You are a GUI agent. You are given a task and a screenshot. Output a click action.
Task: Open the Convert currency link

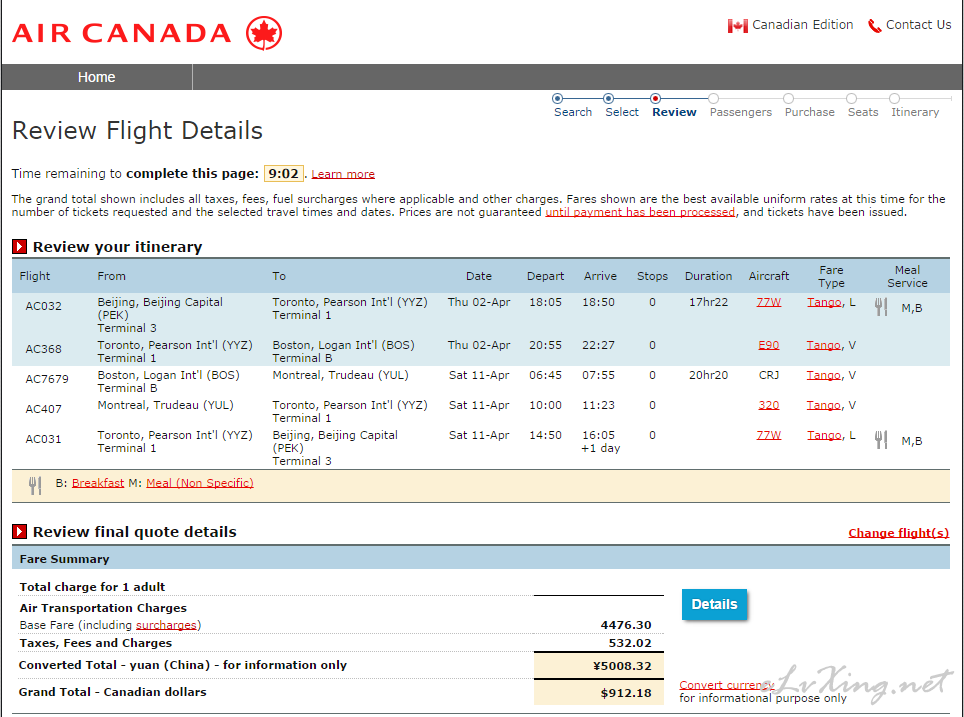726,685
